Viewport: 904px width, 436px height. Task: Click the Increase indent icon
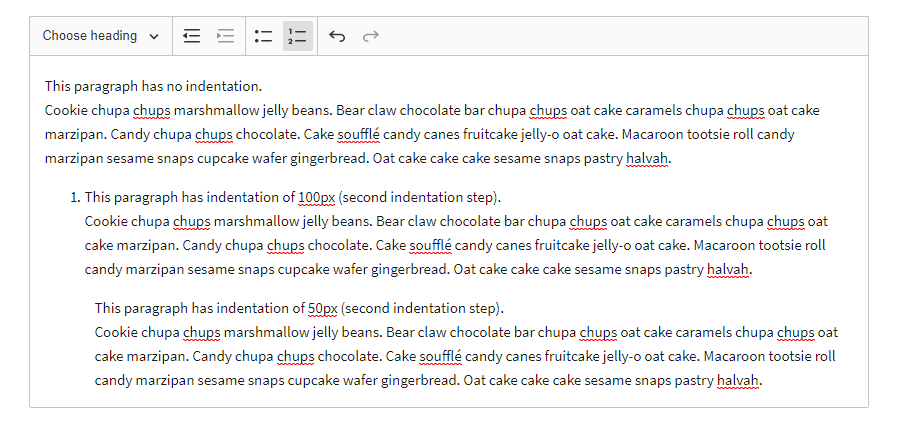tap(225, 36)
